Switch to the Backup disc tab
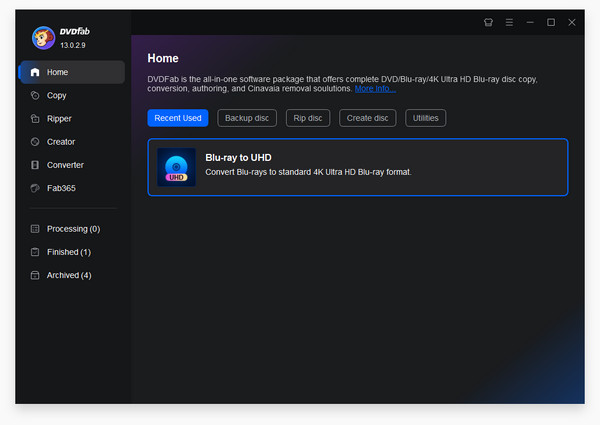 (247, 118)
